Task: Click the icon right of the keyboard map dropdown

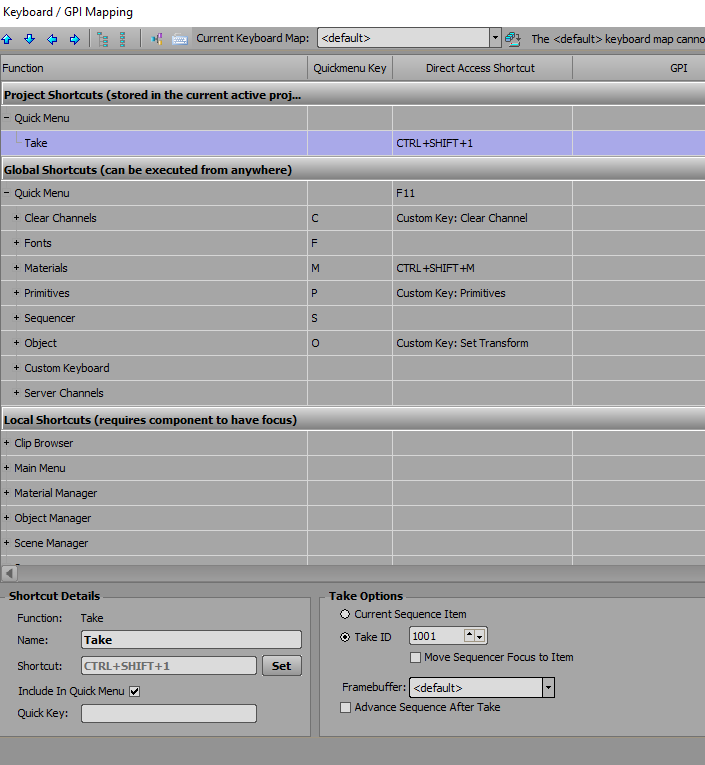Action: [513, 39]
